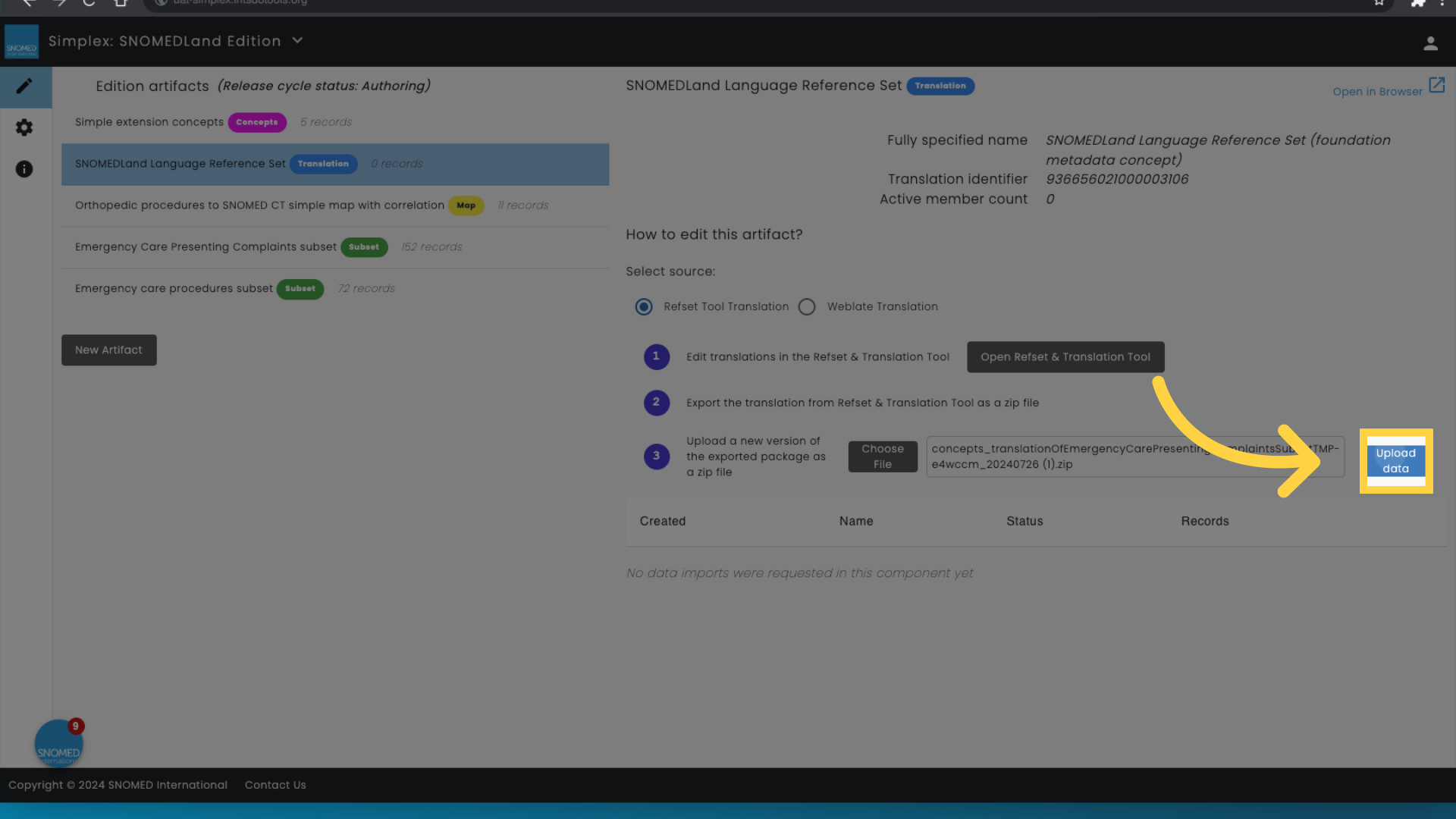The image size is (1456, 819).
Task: Toggle visibility of SNOMEDLand Language Reference Set
Action: [335, 164]
